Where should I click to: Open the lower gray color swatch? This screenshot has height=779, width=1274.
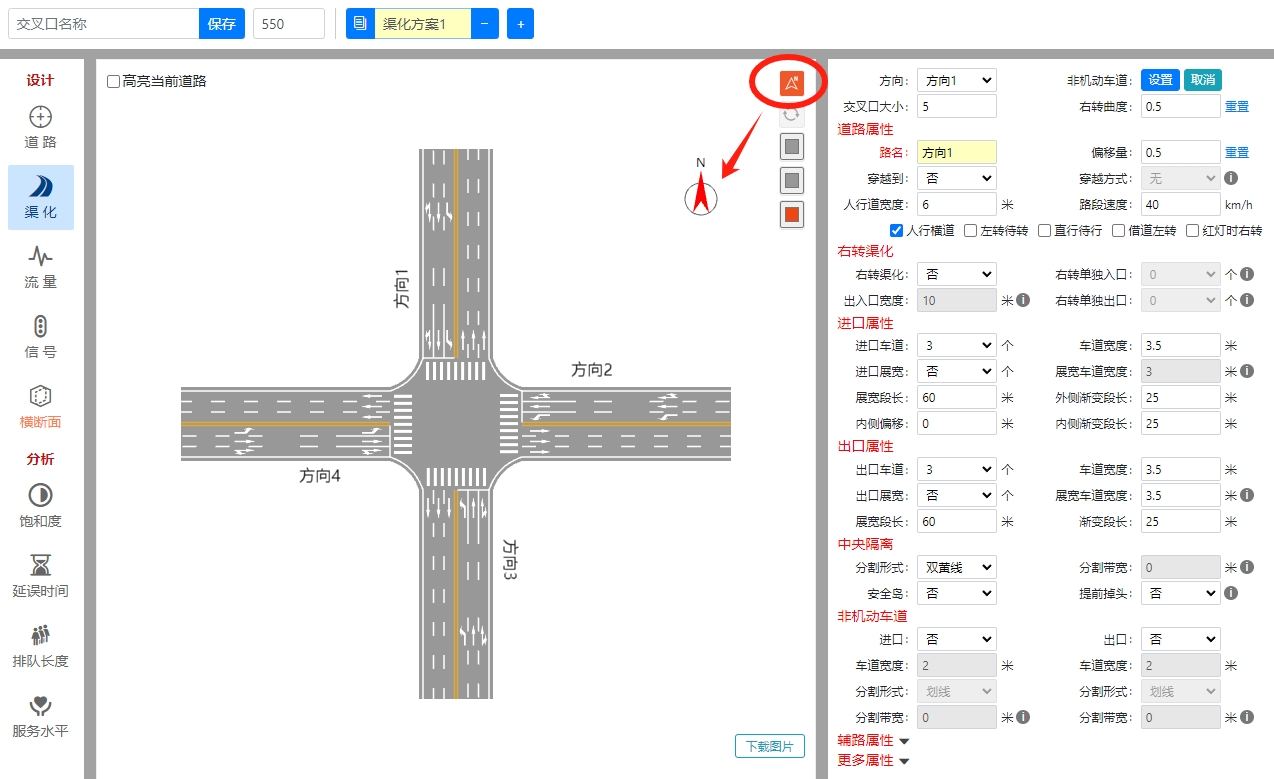[792, 181]
